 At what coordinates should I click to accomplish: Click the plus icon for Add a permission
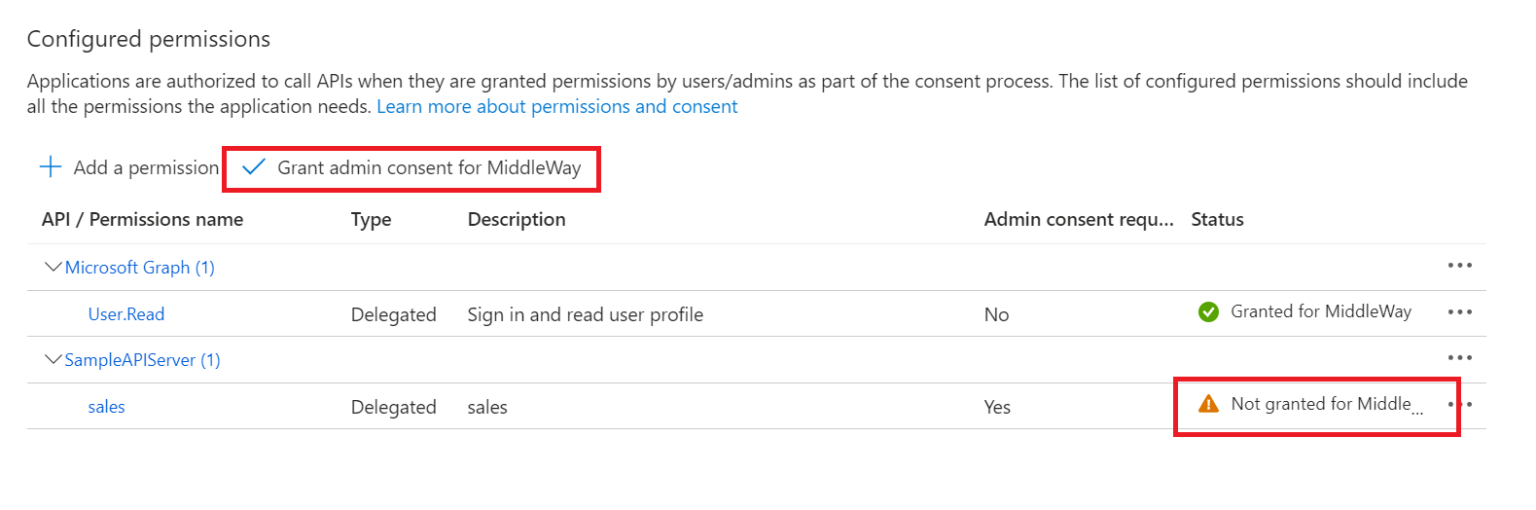pos(50,167)
